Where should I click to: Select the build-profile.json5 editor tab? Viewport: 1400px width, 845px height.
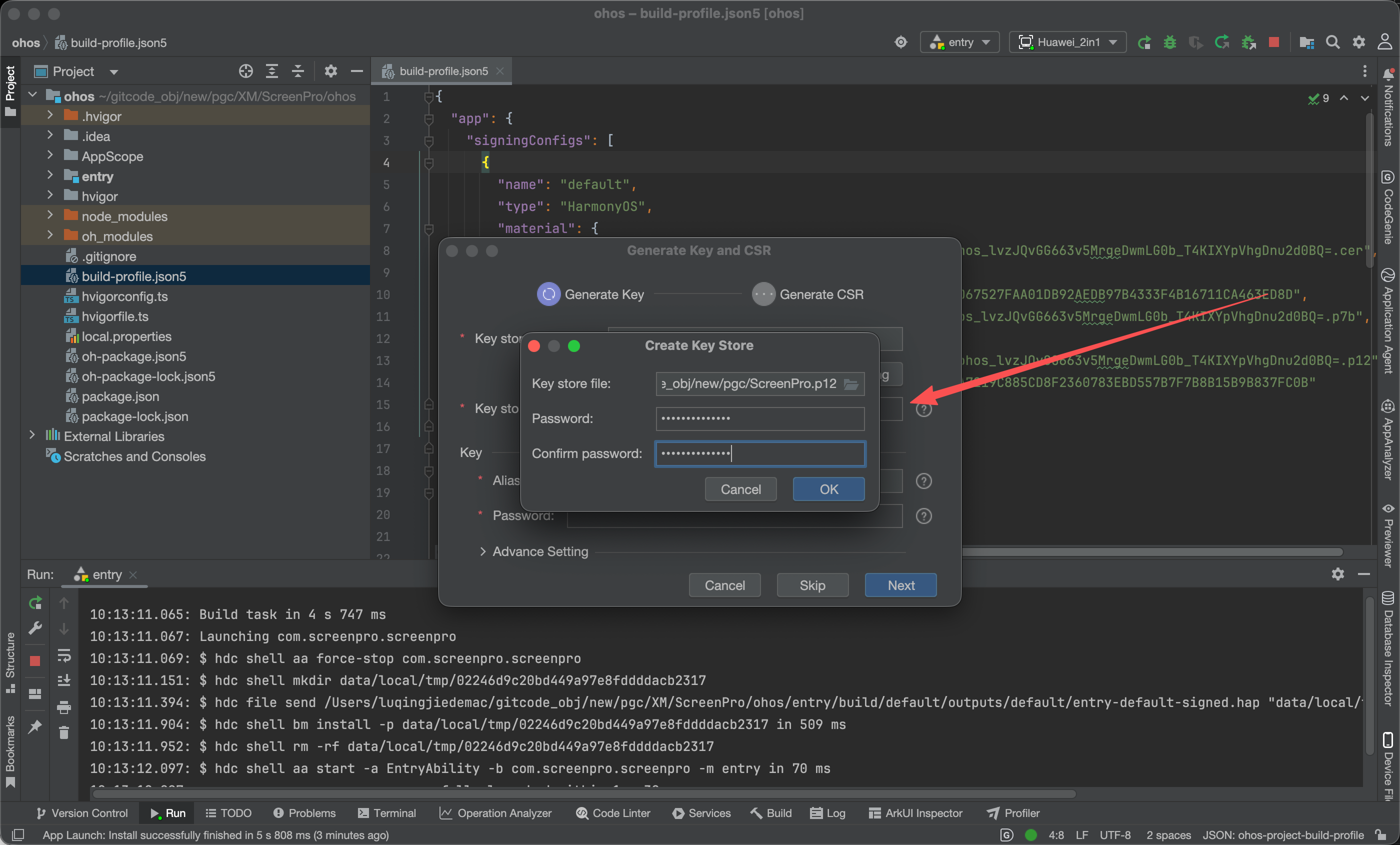click(x=442, y=71)
